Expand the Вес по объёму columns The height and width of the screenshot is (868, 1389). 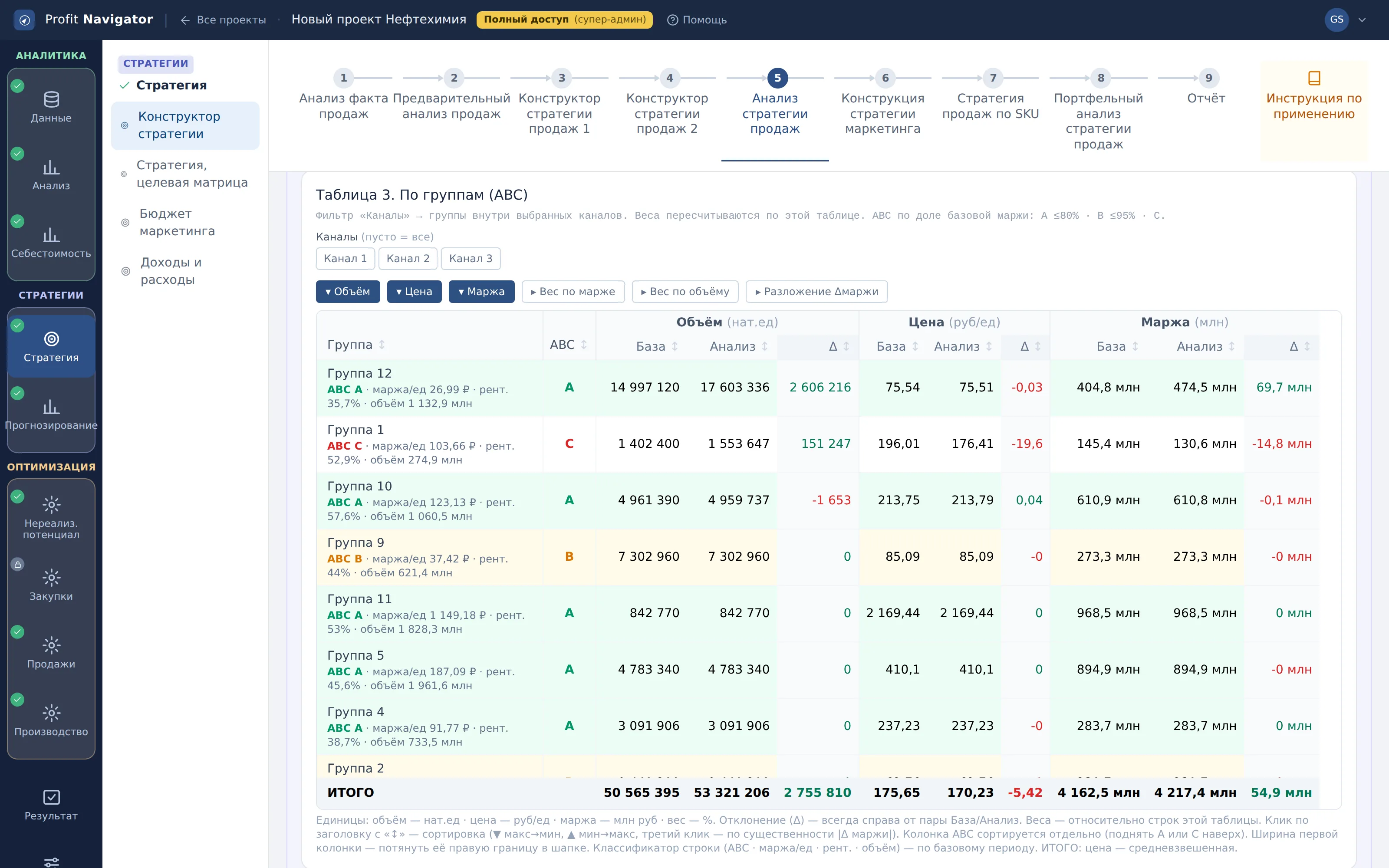click(685, 291)
